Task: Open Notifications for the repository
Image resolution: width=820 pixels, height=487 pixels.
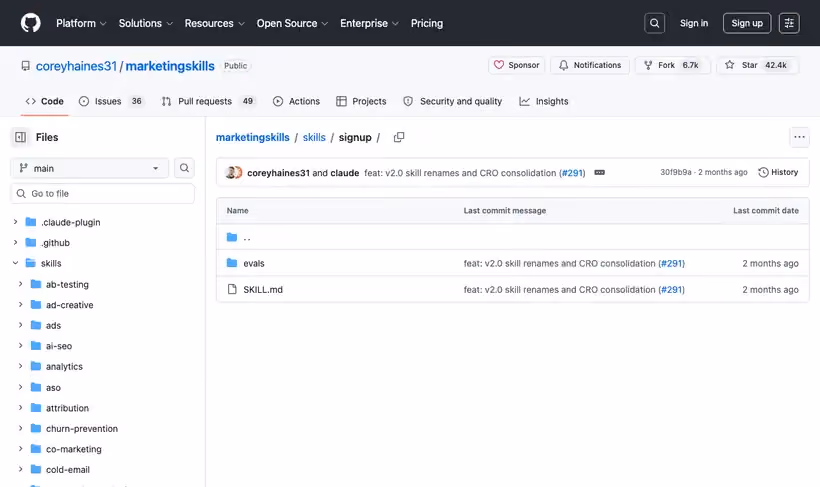Action: coord(590,65)
